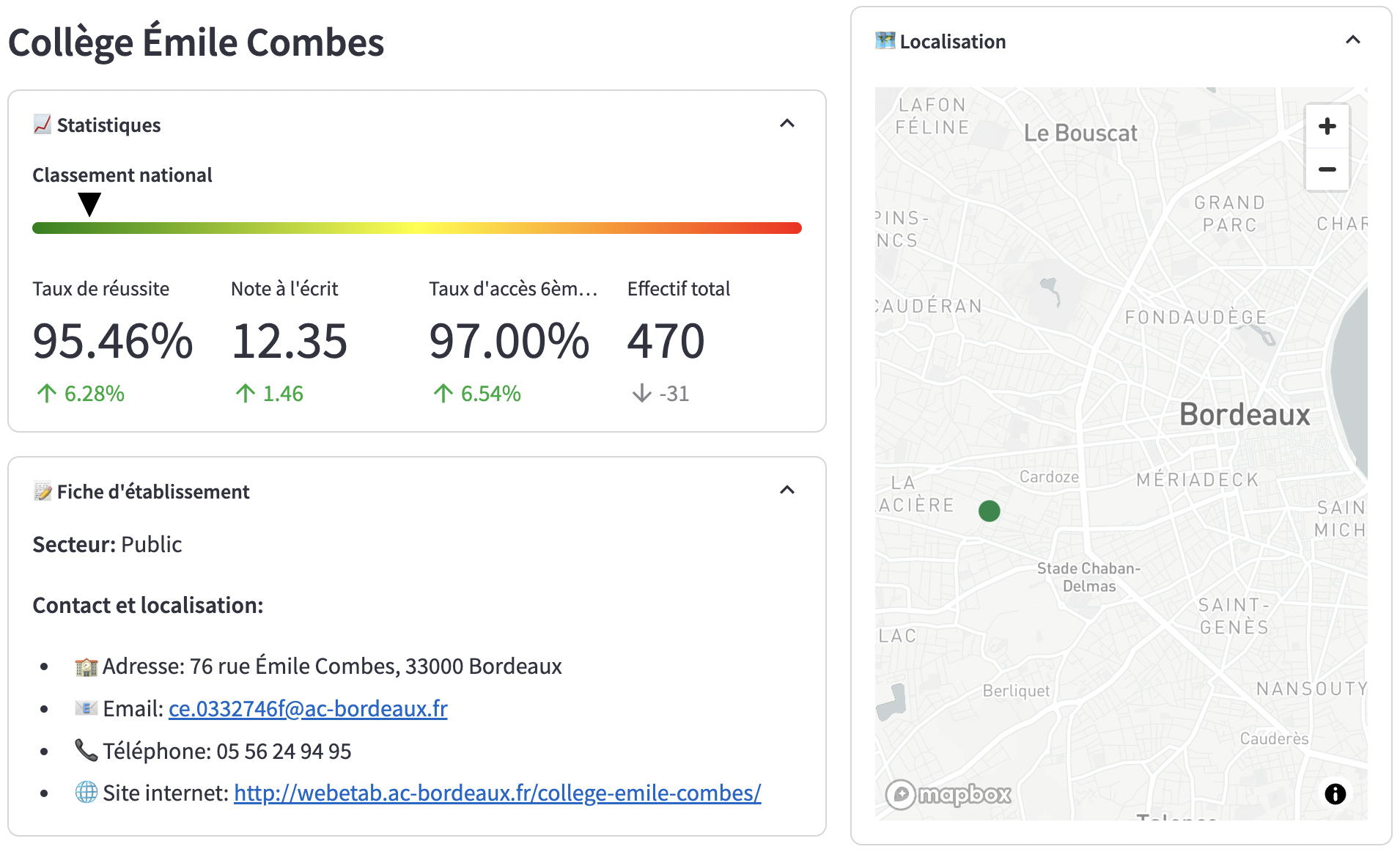Click the Secteur: Public line

pos(107,544)
